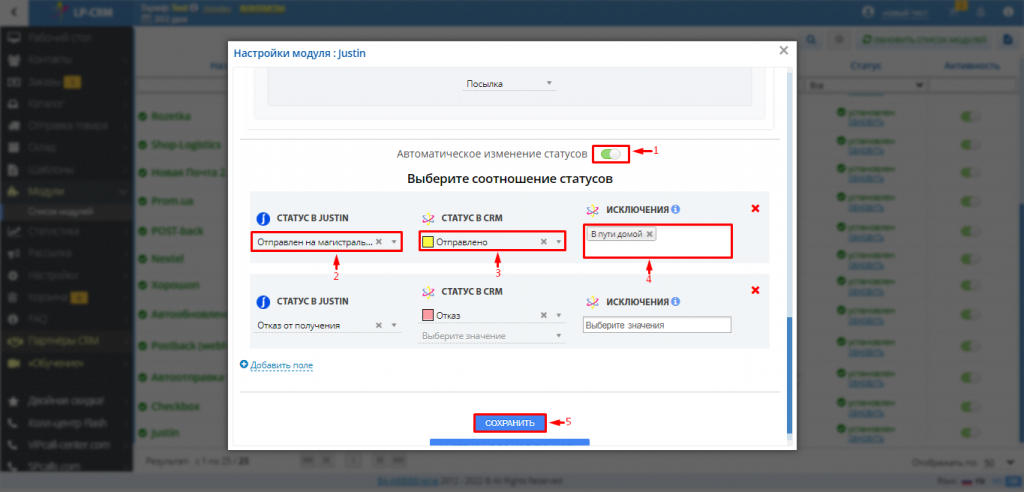Open Отказ от получения Justin status dropdown
The height and width of the screenshot is (492, 1024).
point(327,325)
